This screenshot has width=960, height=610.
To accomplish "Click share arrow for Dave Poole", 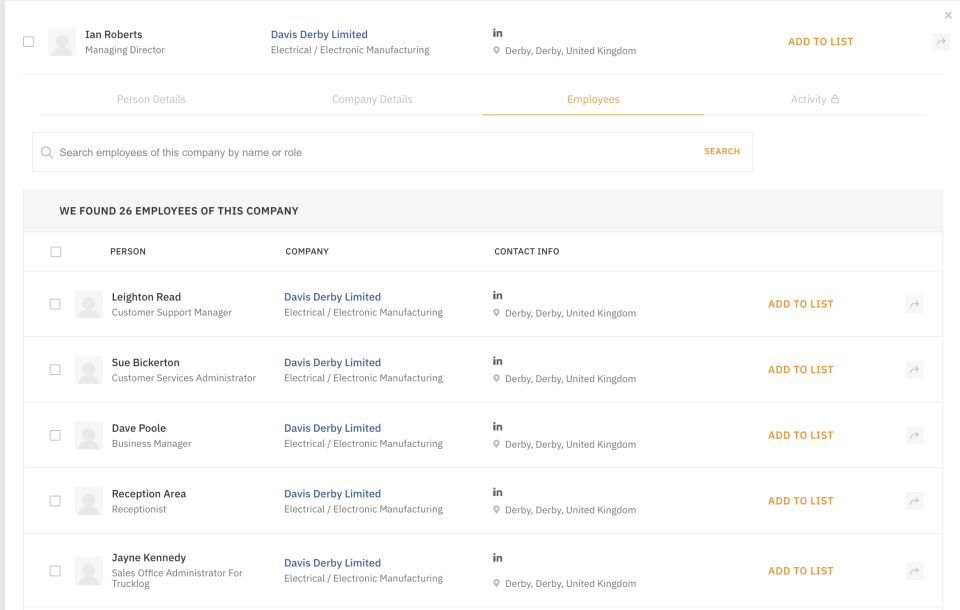I will click(914, 436).
